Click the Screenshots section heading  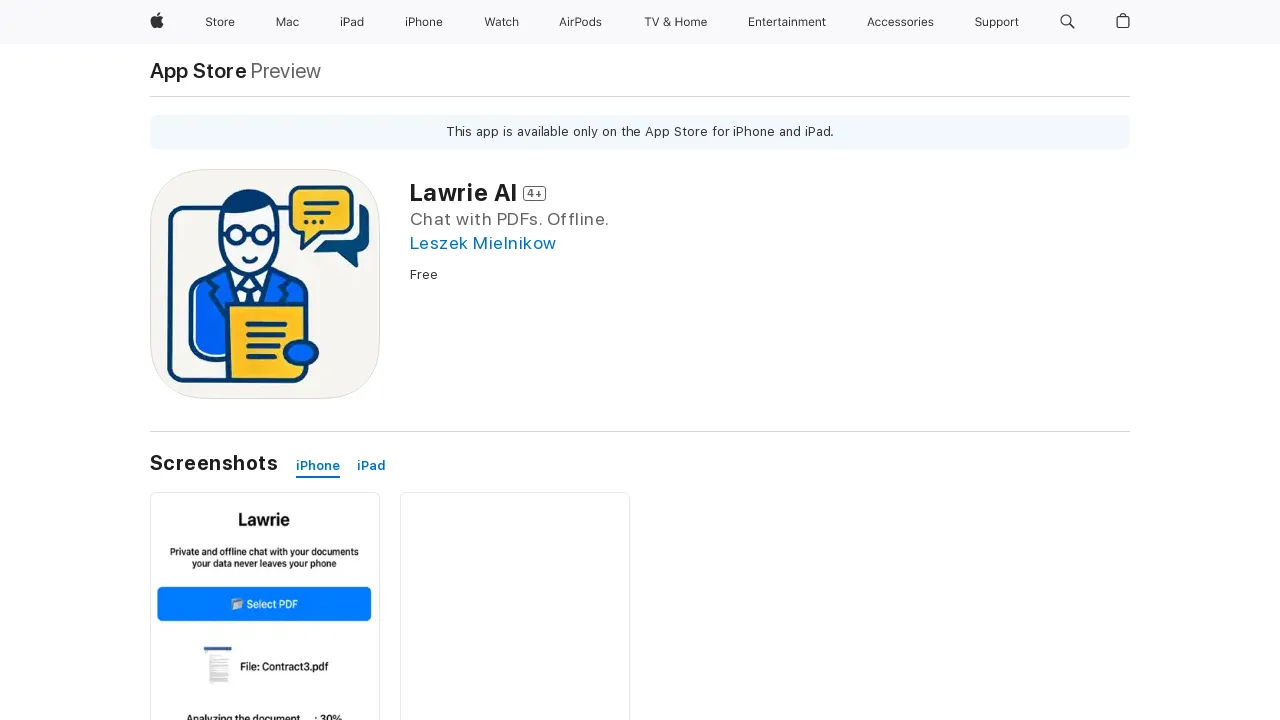[214, 463]
